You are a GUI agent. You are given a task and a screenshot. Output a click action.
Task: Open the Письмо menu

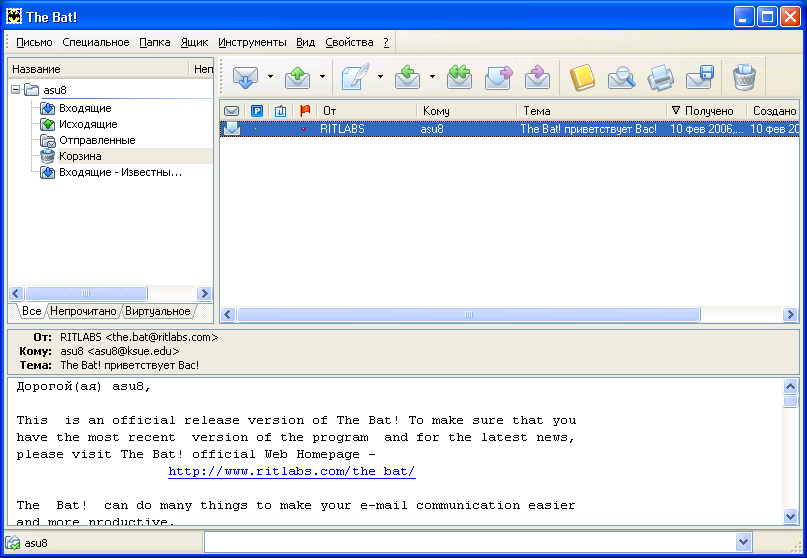[x=34, y=42]
